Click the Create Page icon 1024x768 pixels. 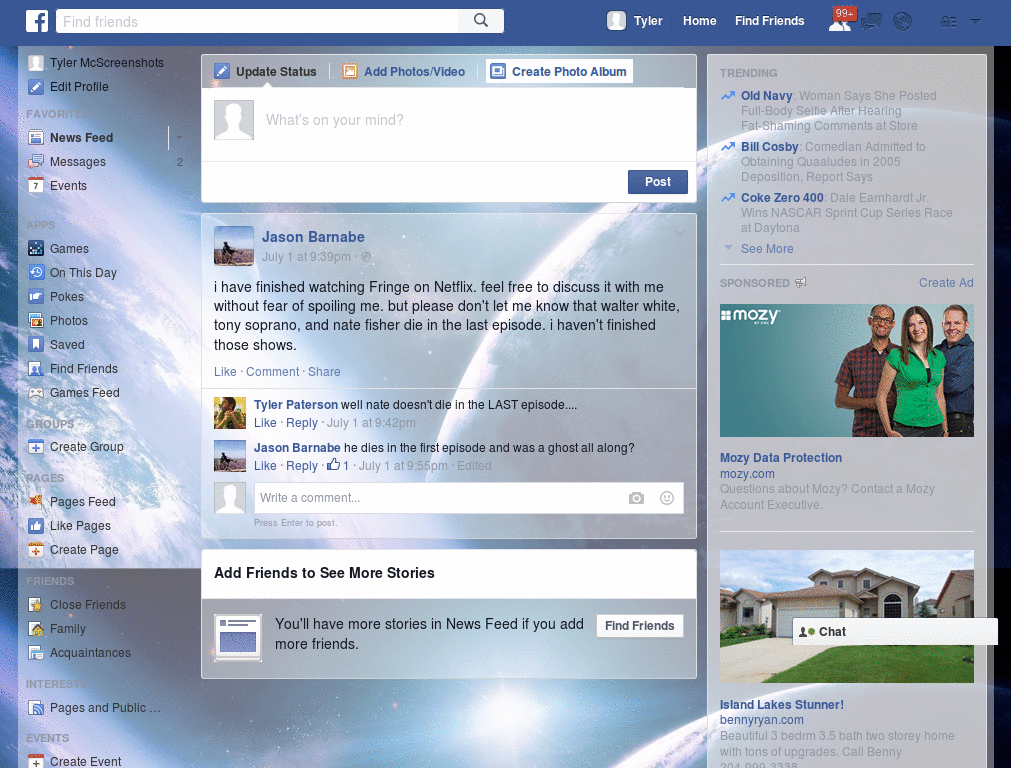click(36, 550)
